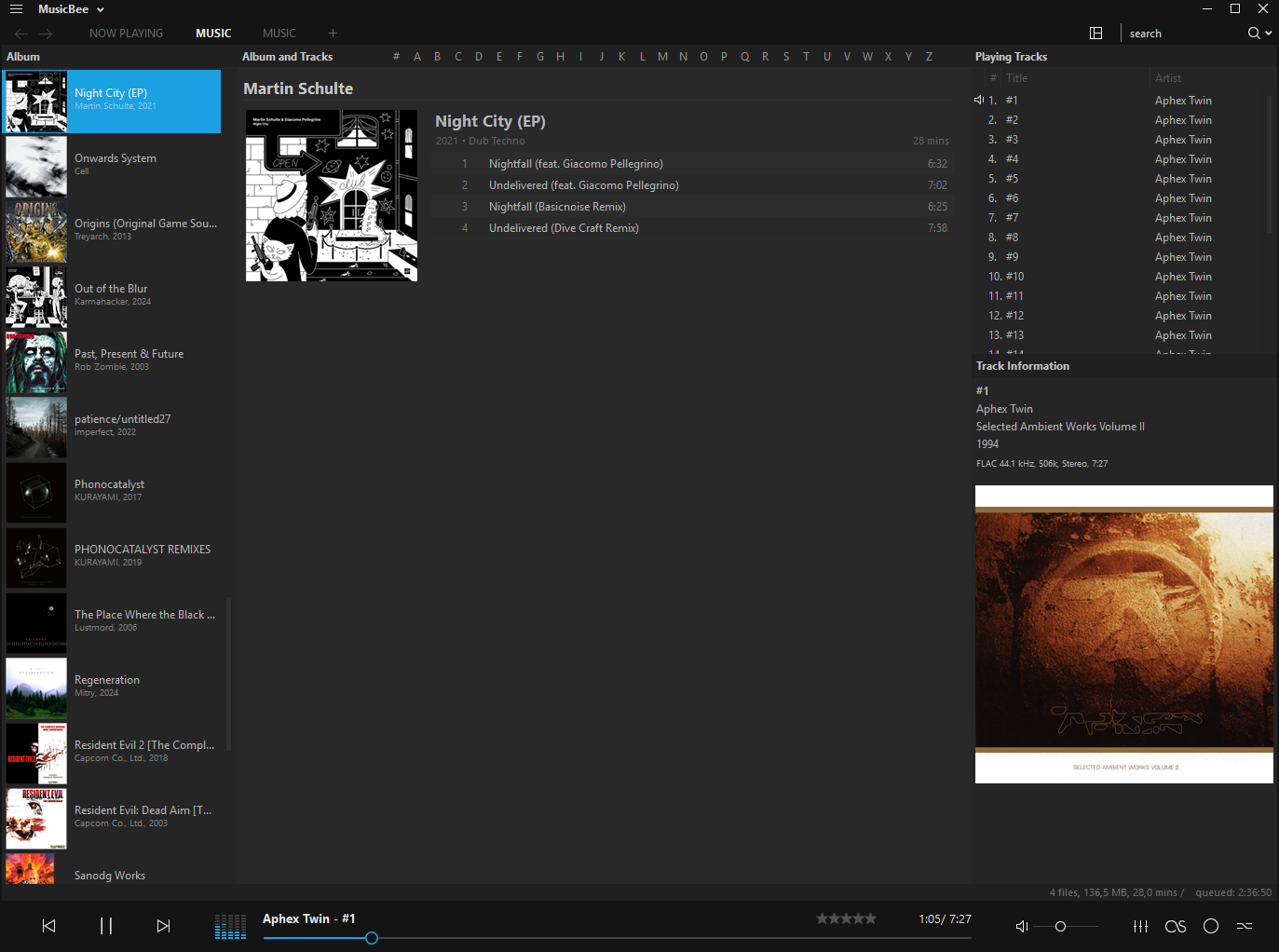Select the Resident Evil 2 album
The height and width of the screenshot is (952, 1279).
tap(112, 754)
